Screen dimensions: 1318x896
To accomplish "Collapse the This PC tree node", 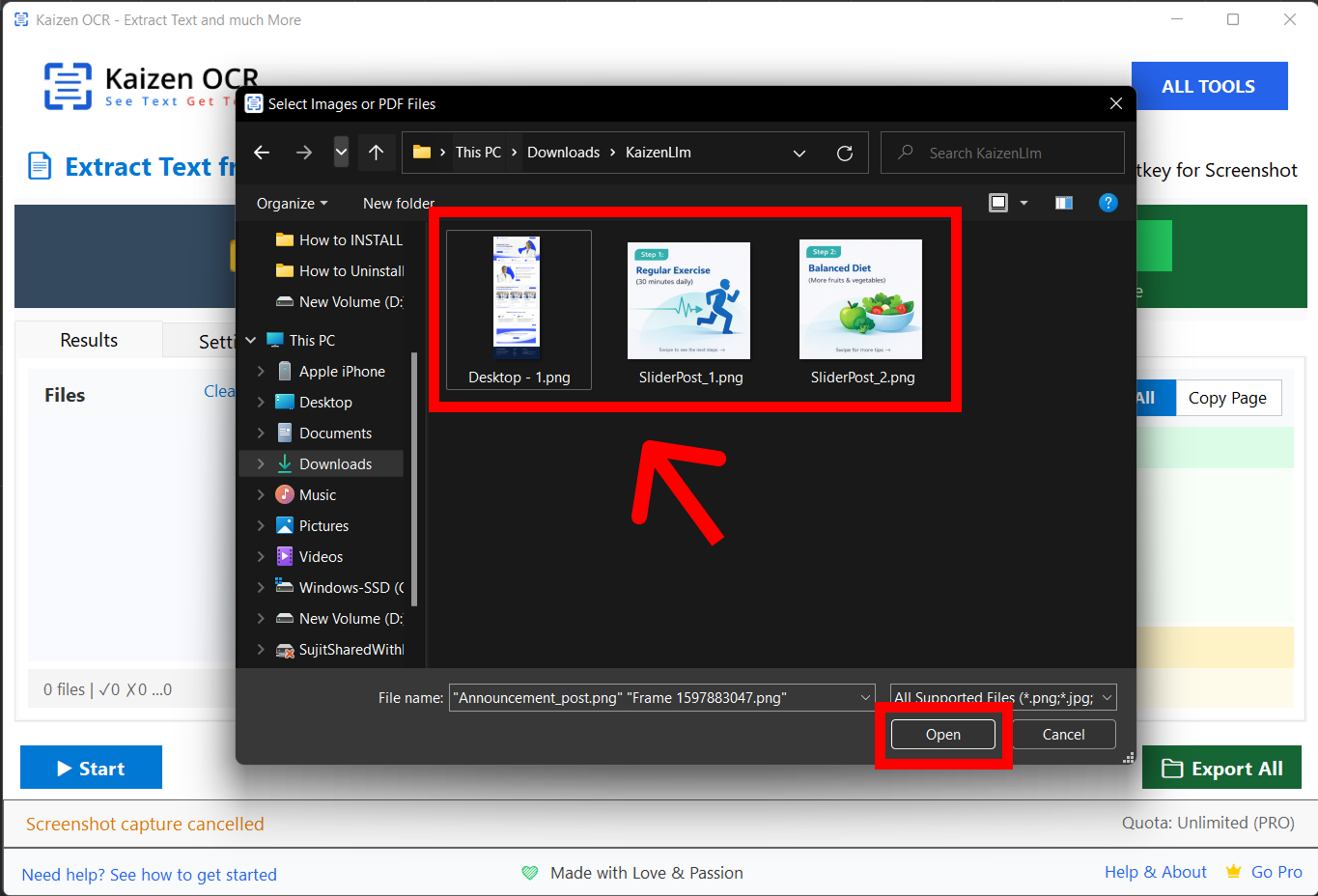I will point(251,341).
